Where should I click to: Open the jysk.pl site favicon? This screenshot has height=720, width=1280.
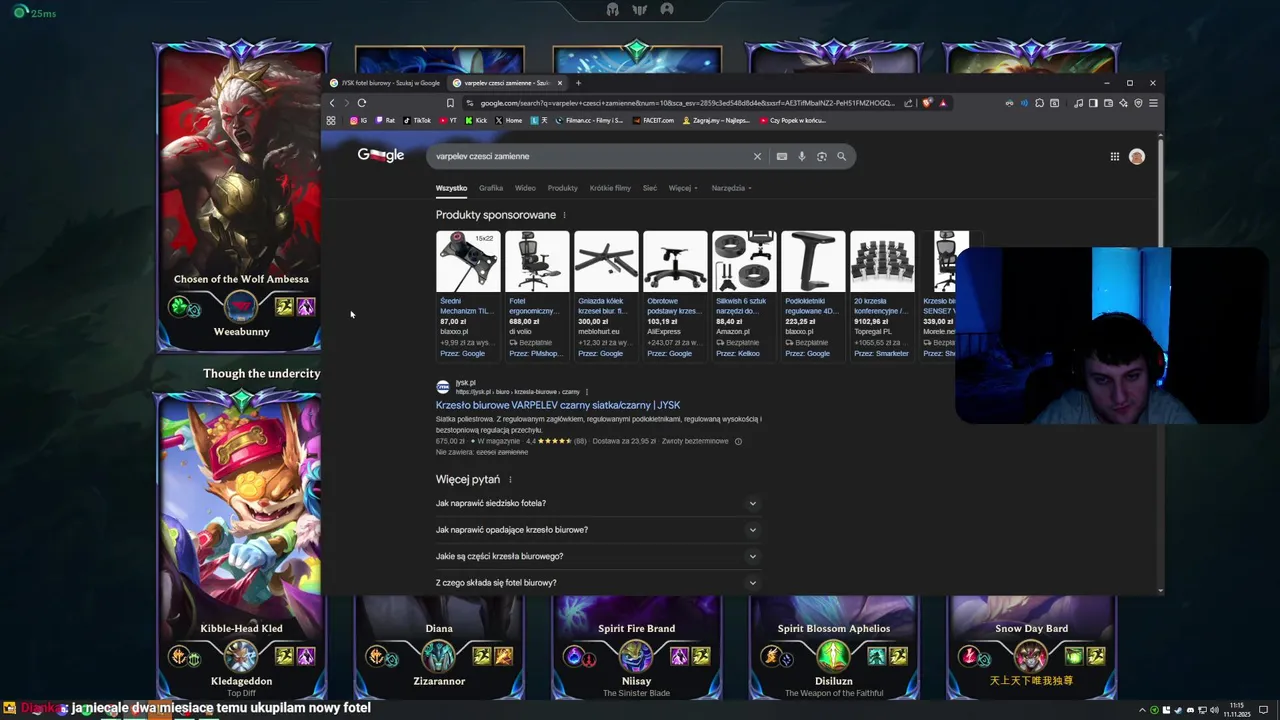click(x=443, y=387)
